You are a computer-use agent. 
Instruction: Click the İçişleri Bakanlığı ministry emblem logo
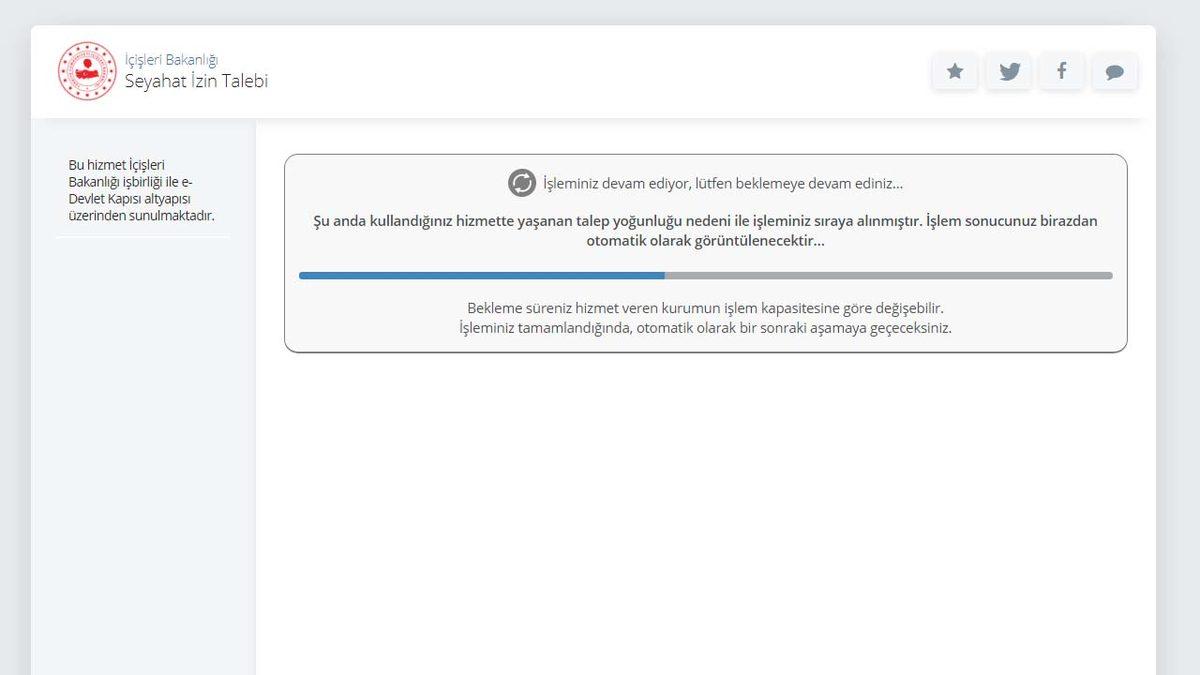(x=87, y=70)
